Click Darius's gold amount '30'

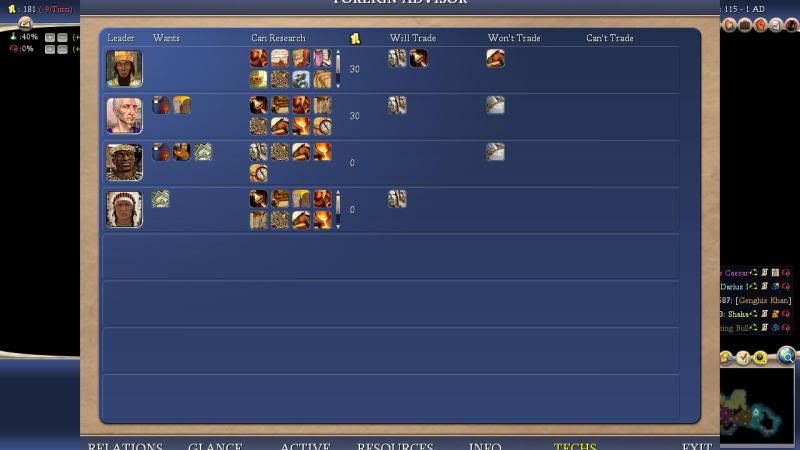coord(355,69)
